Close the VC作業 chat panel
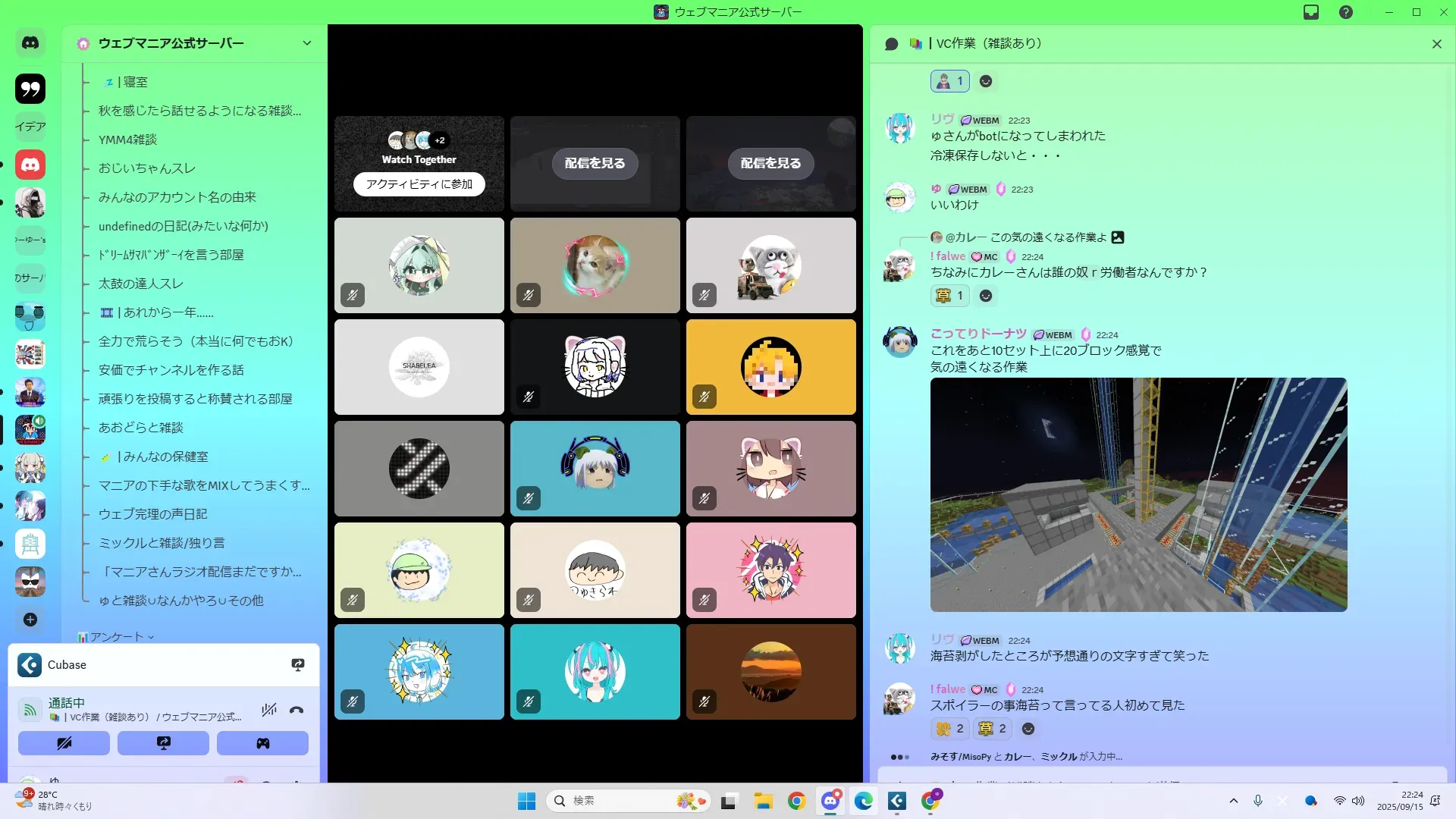 click(x=1436, y=44)
